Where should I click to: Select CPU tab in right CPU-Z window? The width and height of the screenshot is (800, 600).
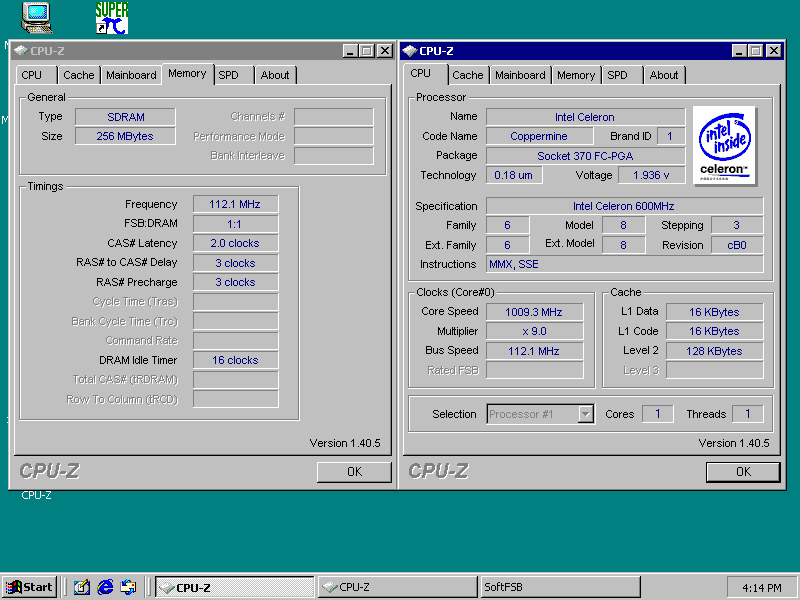click(425, 73)
